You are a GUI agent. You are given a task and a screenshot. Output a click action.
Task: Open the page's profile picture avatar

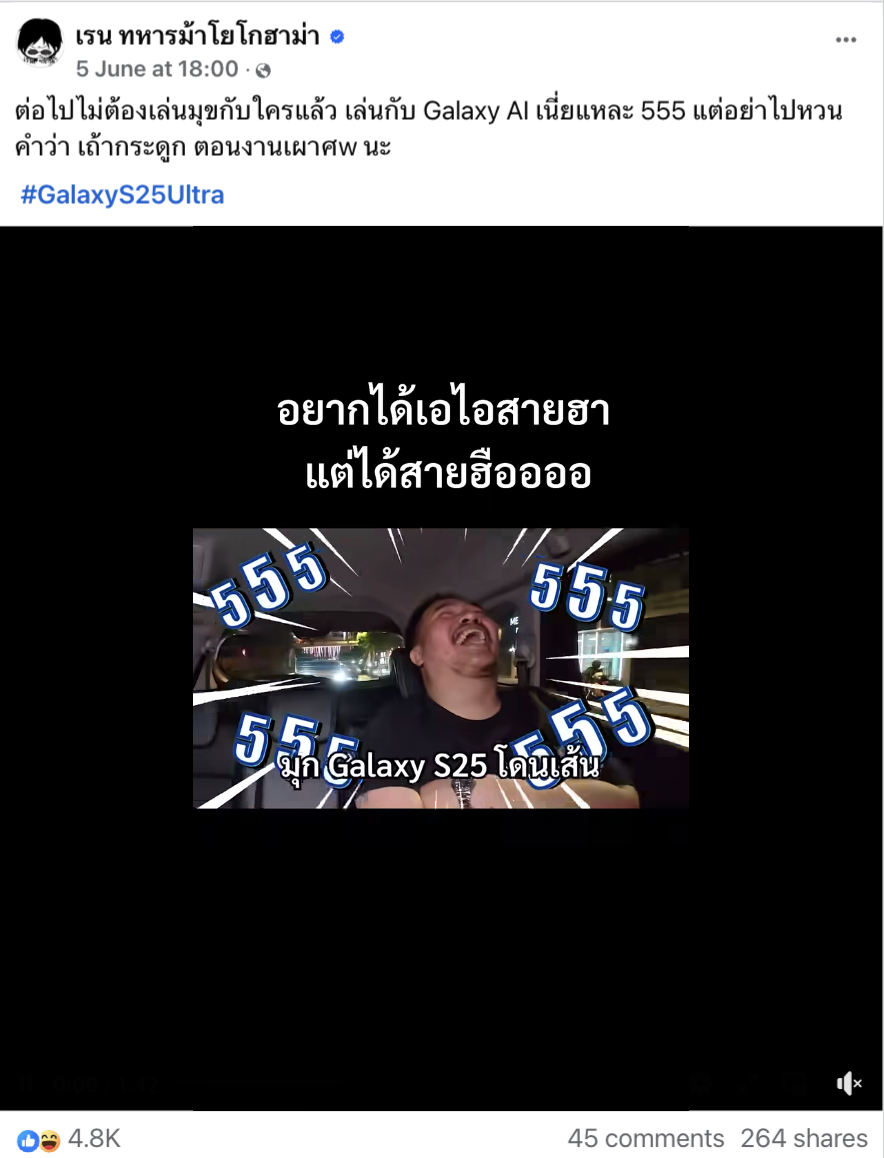point(40,44)
